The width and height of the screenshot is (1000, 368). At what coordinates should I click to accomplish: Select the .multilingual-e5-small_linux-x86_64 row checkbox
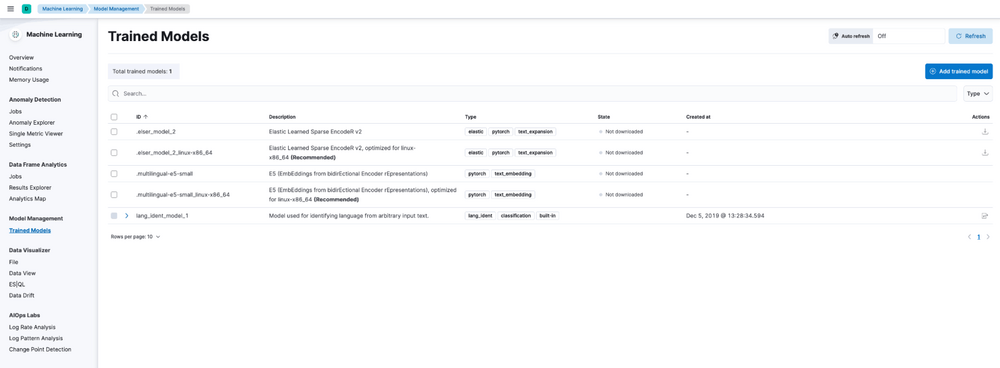pos(114,195)
